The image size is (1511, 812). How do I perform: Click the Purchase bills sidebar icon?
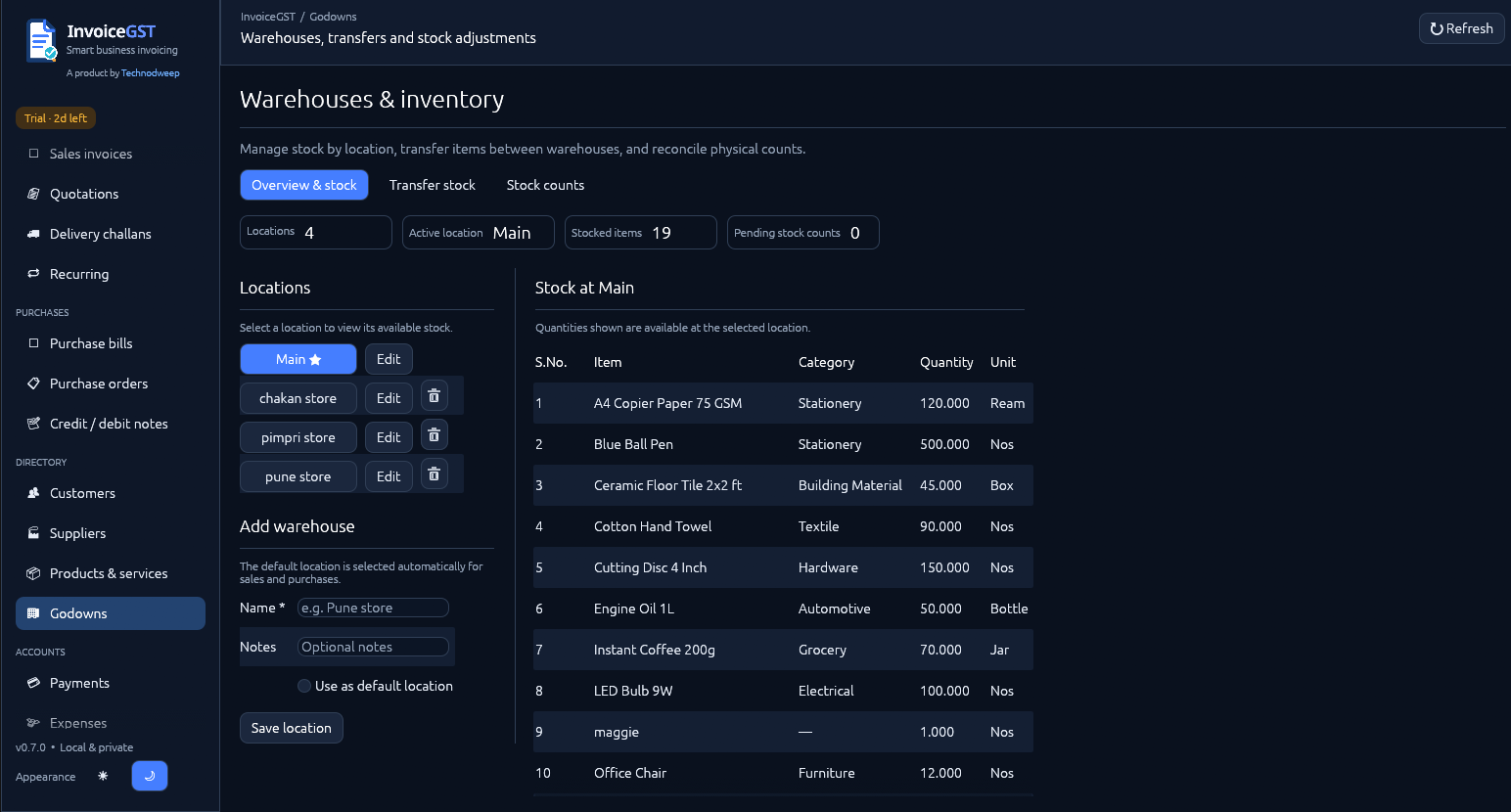pos(33,343)
